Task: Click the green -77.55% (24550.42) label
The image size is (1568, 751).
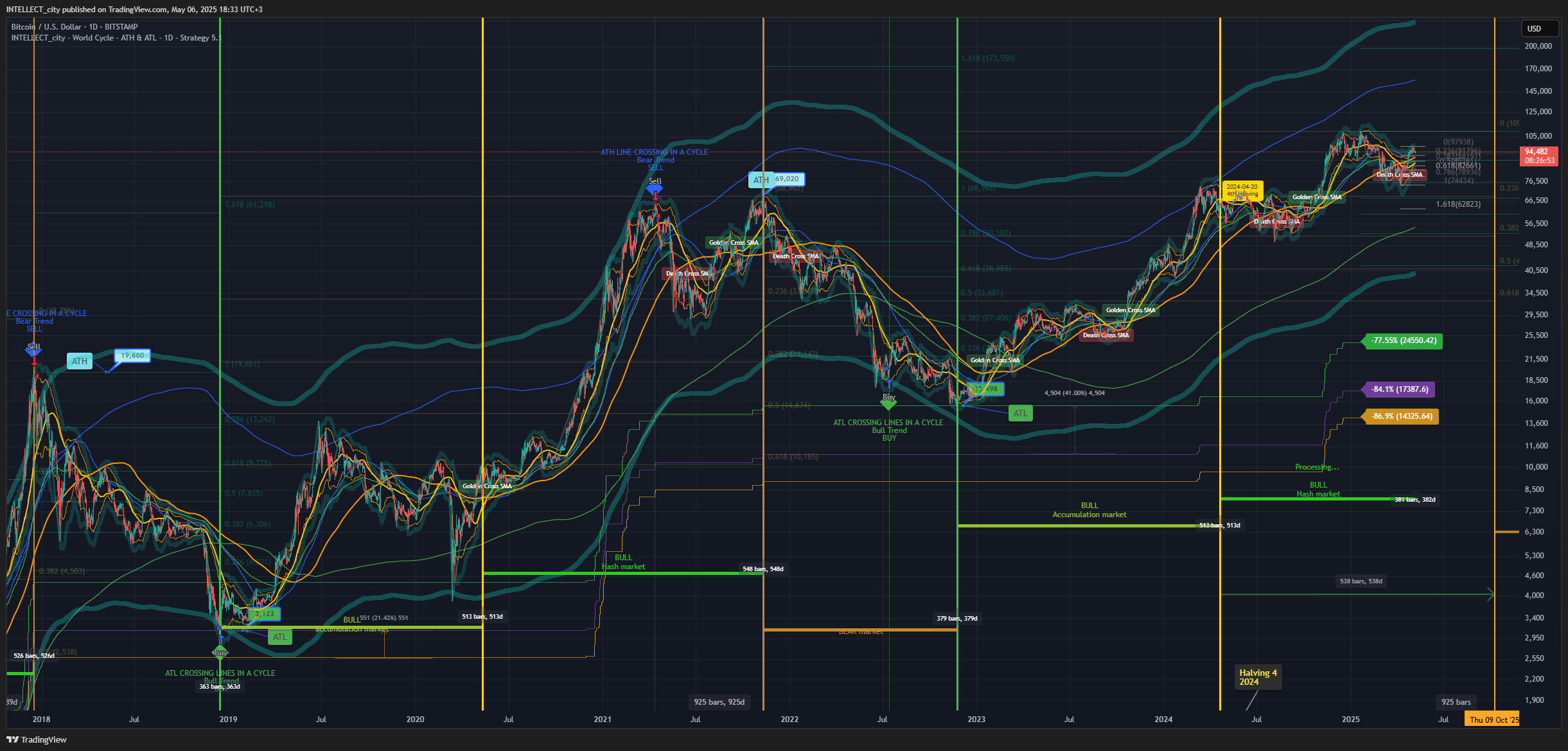Action: coord(1403,340)
